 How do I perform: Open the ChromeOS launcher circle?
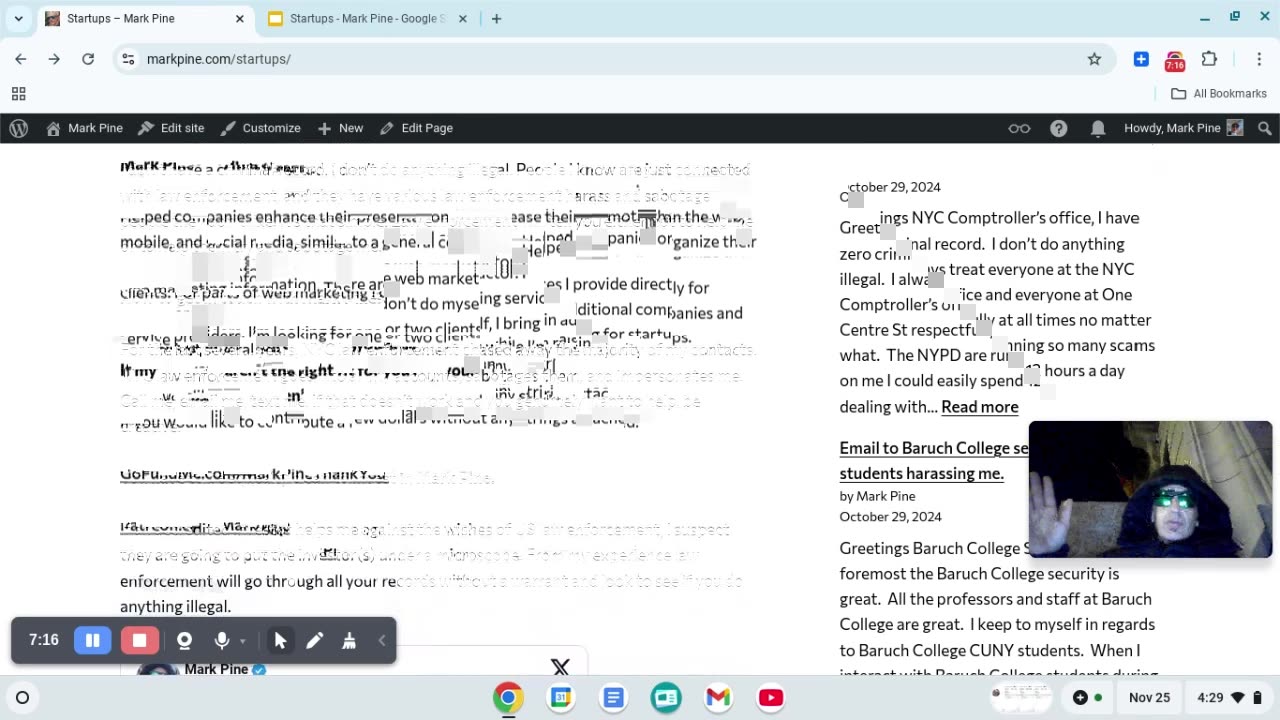[22, 697]
